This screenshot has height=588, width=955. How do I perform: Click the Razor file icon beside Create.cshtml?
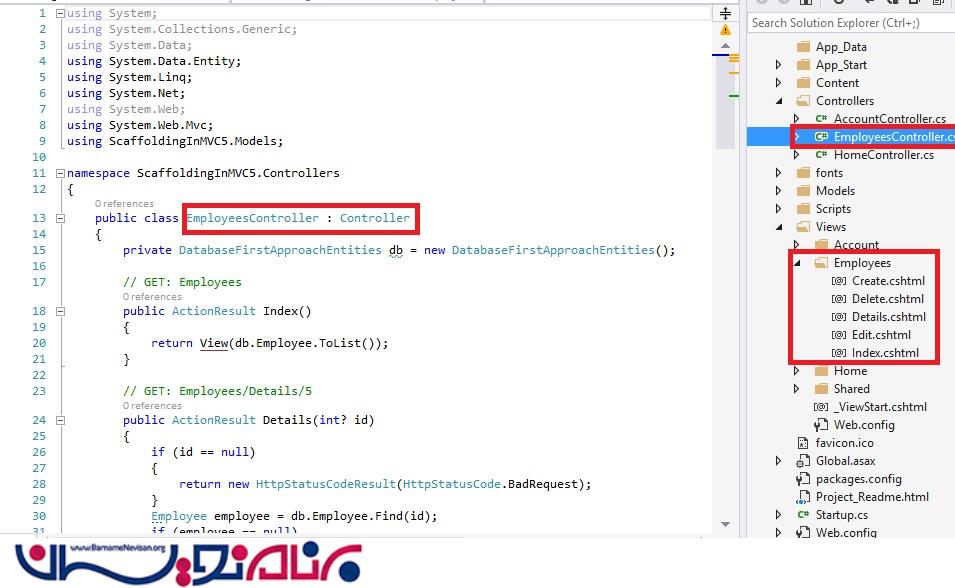pos(838,281)
